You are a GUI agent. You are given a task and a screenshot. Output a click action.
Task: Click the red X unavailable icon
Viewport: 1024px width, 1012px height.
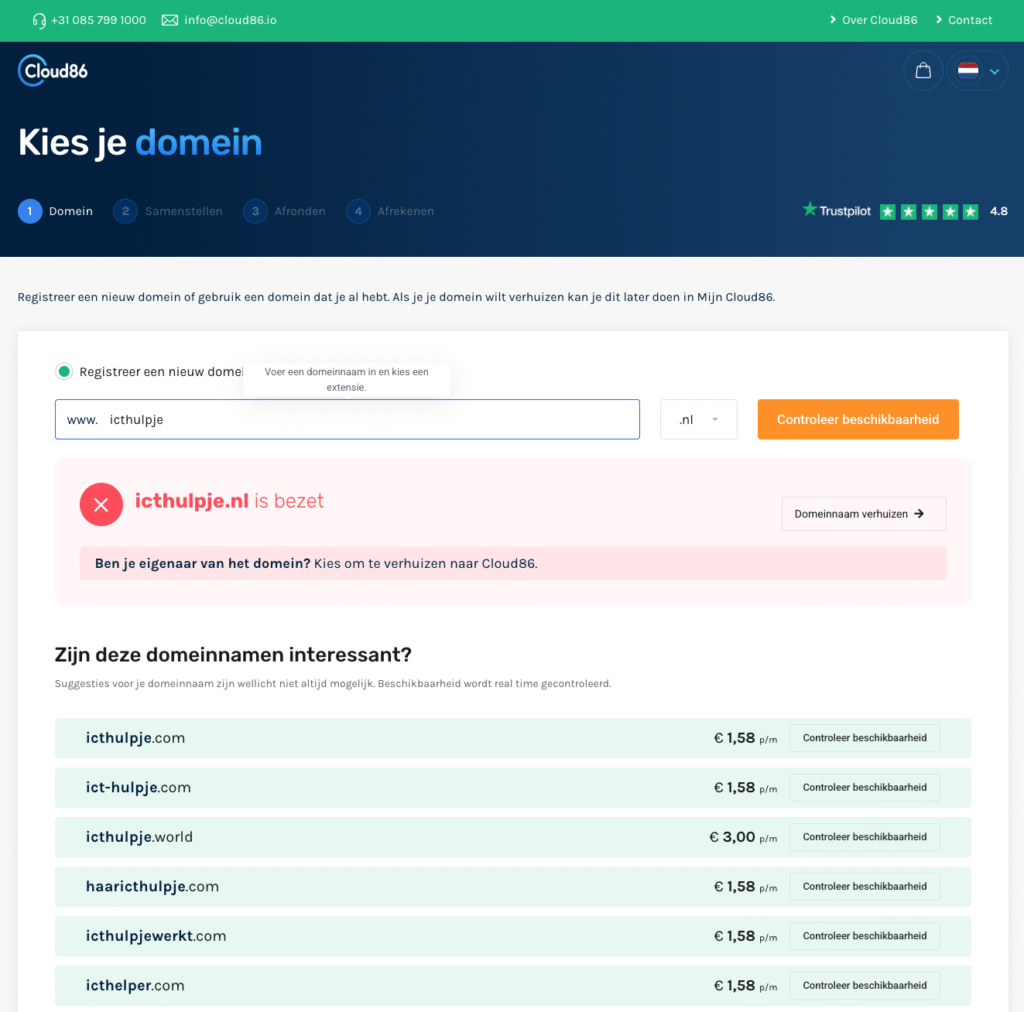(101, 504)
